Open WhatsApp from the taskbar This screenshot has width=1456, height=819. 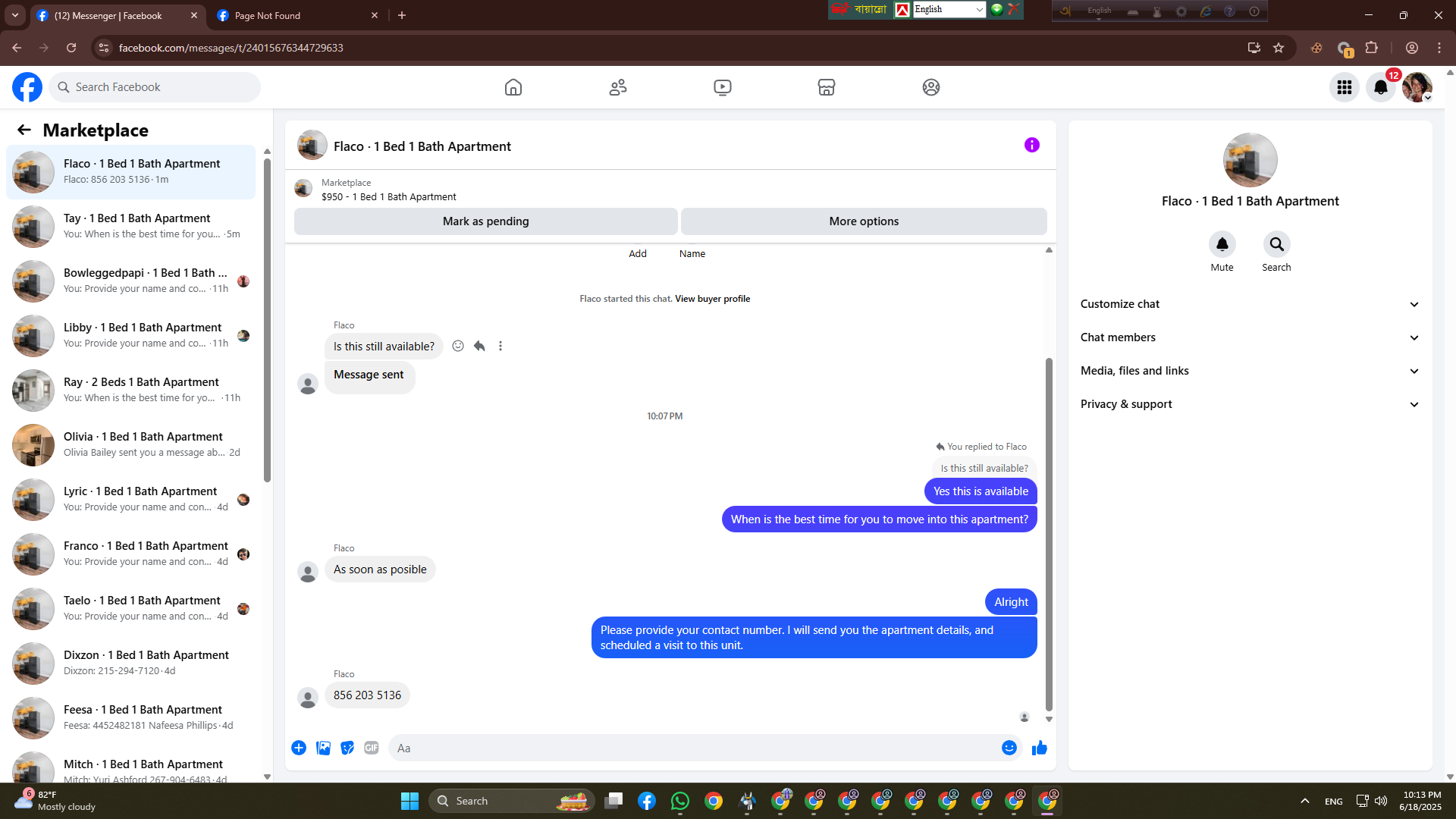[680, 801]
